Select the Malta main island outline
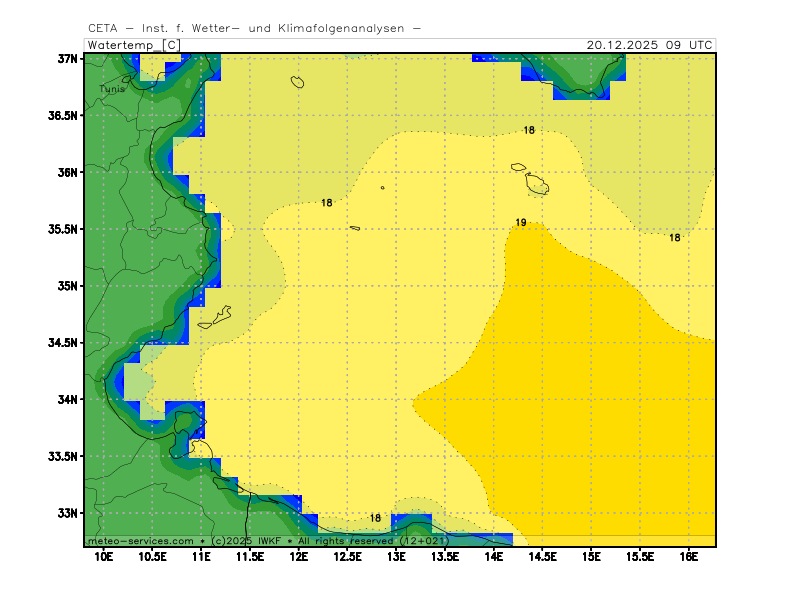The width and height of the screenshot is (800, 600). point(537,184)
